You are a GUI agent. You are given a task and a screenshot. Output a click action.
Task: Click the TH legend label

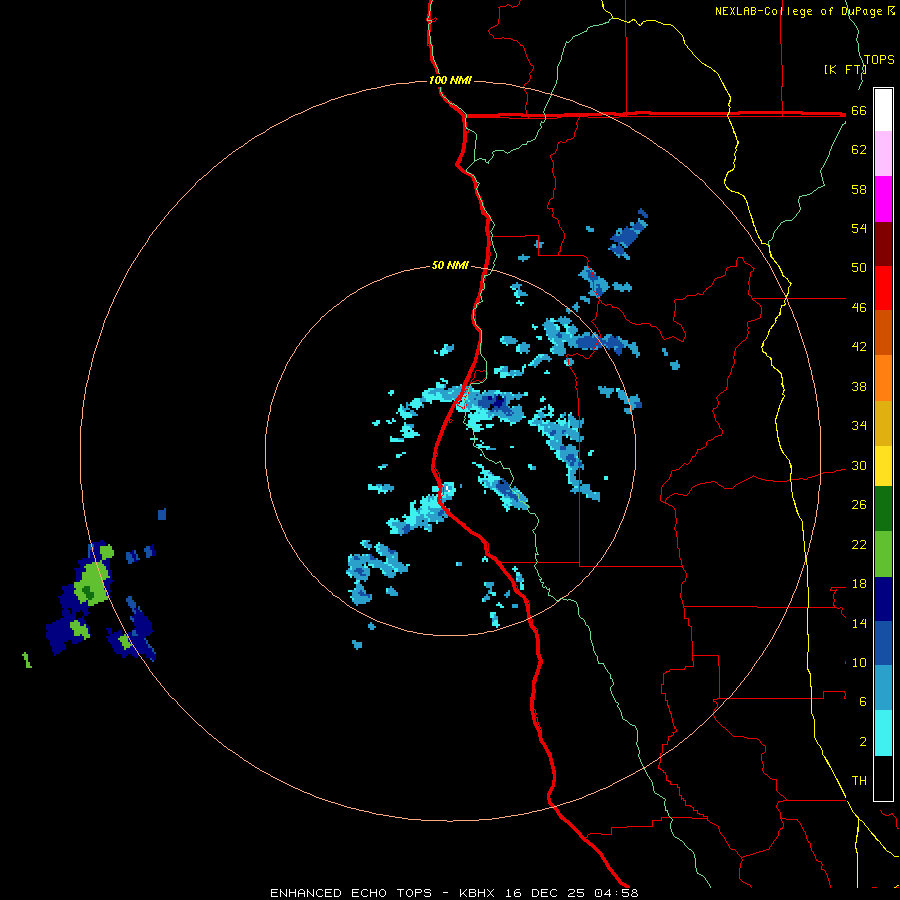click(x=859, y=781)
